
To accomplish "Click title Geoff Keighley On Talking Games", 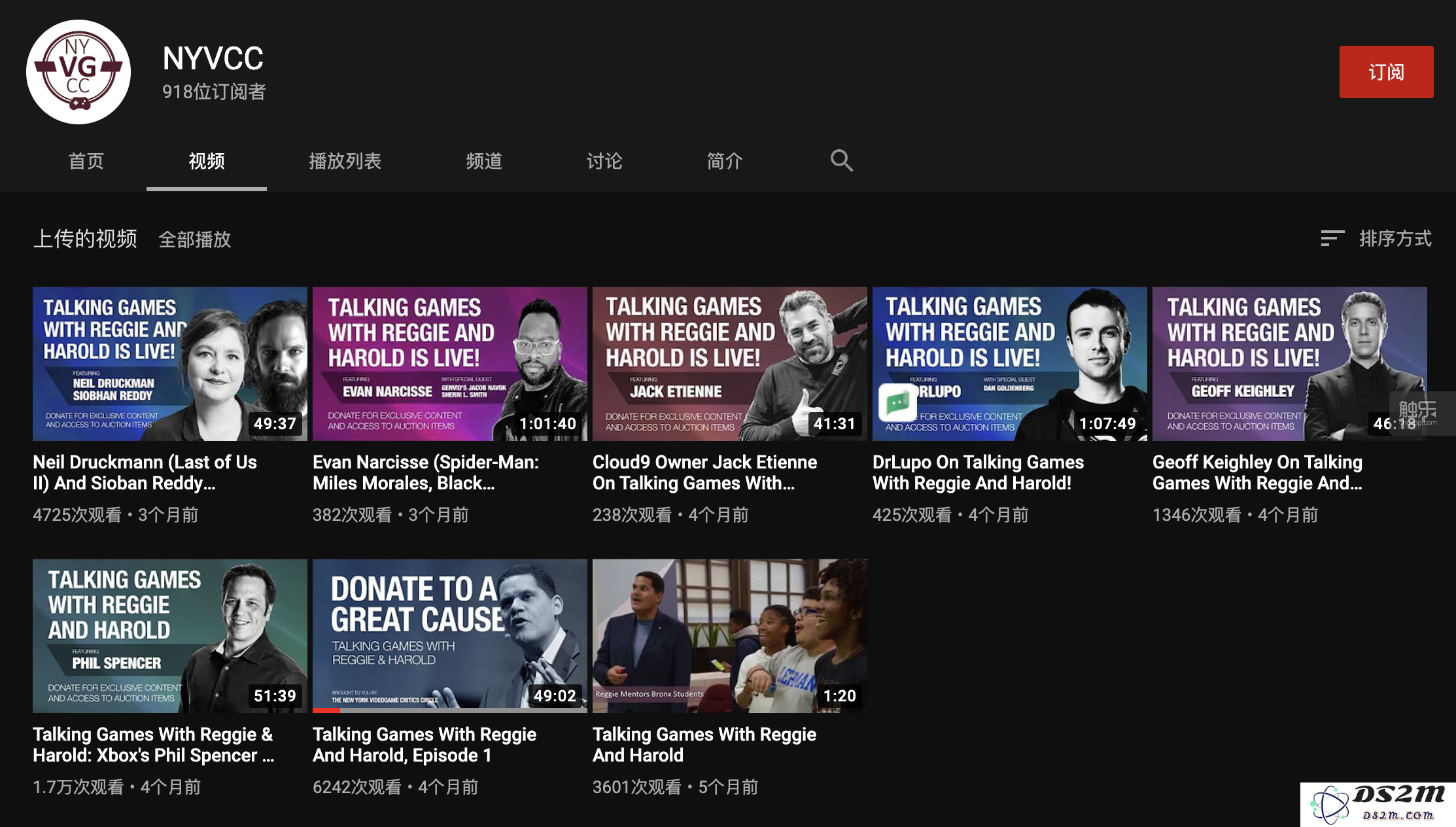I will coord(1258,472).
